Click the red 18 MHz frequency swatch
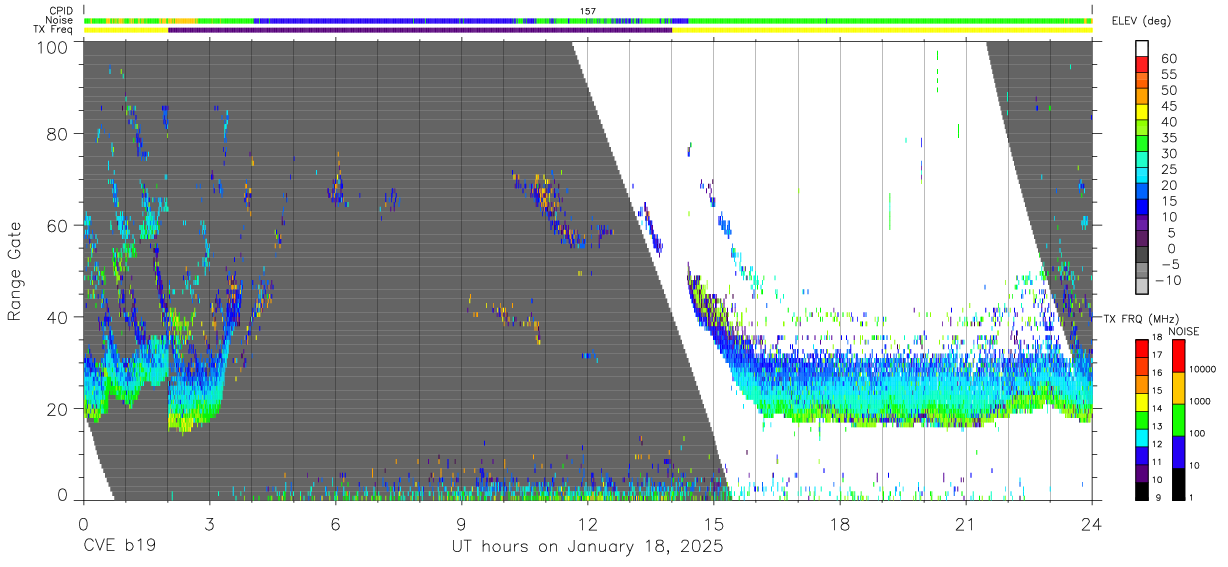This screenshot has height=567, width=1228. pos(1141,347)
